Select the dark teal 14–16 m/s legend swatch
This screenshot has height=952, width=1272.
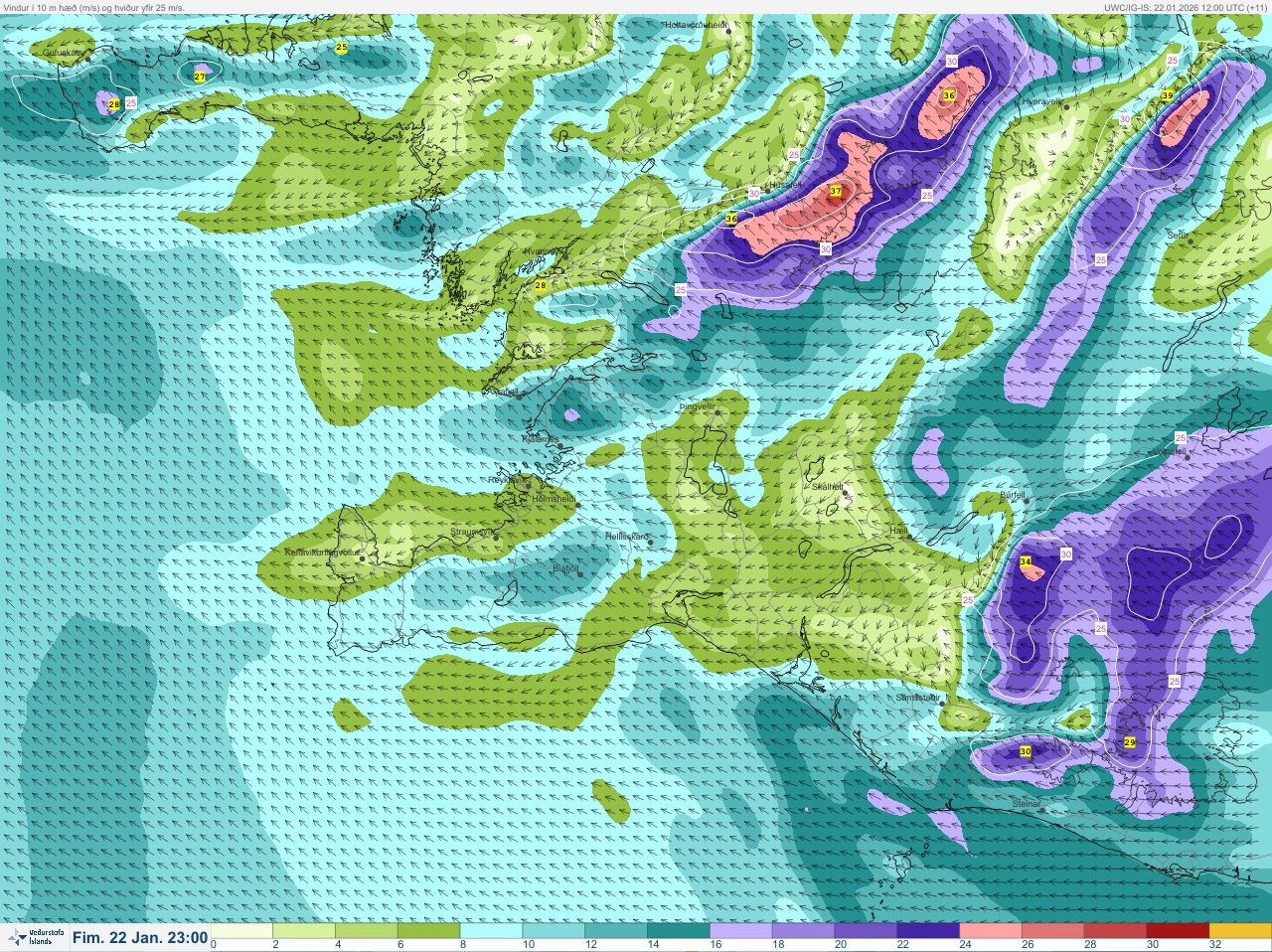(x=679, y=931)
